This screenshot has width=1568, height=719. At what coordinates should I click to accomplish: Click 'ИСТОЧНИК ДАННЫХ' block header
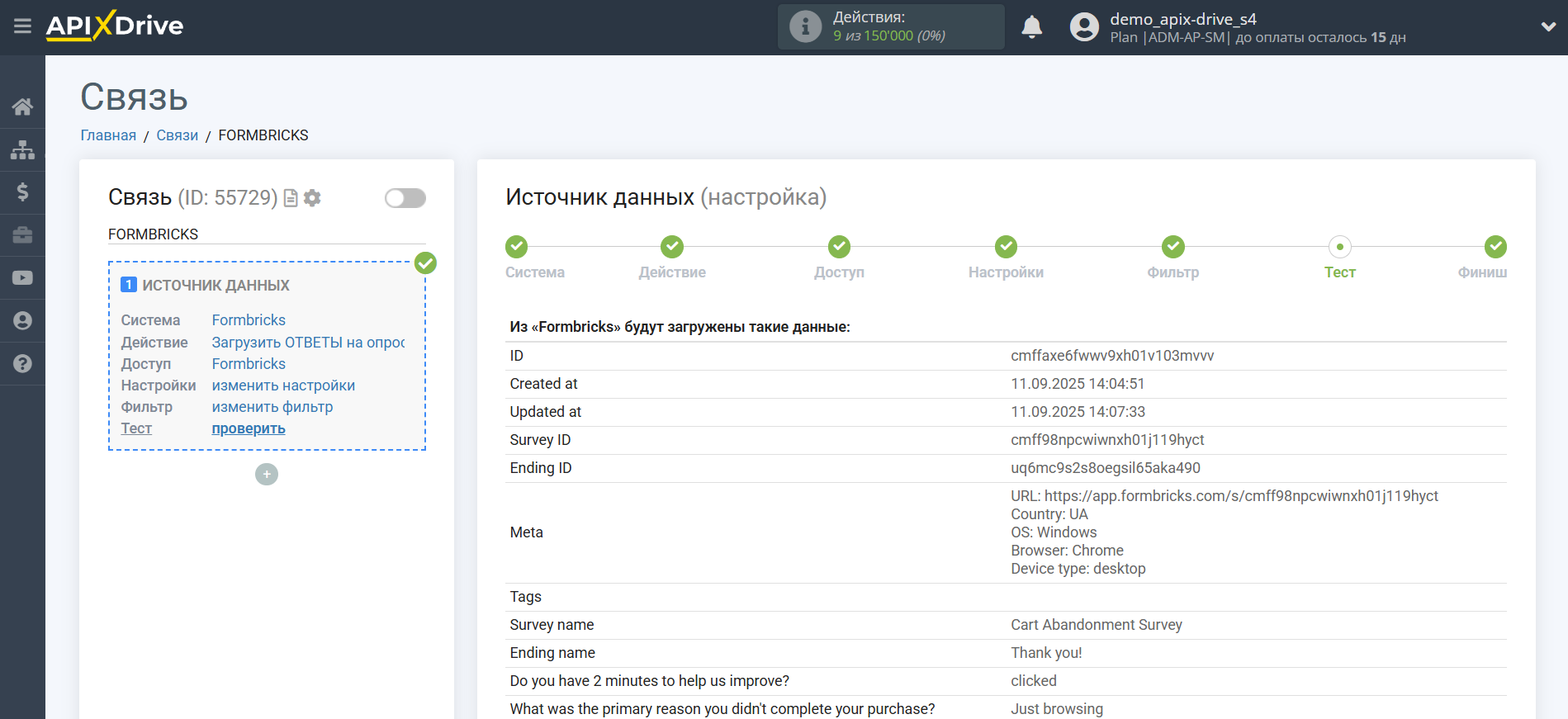(216, 286)
